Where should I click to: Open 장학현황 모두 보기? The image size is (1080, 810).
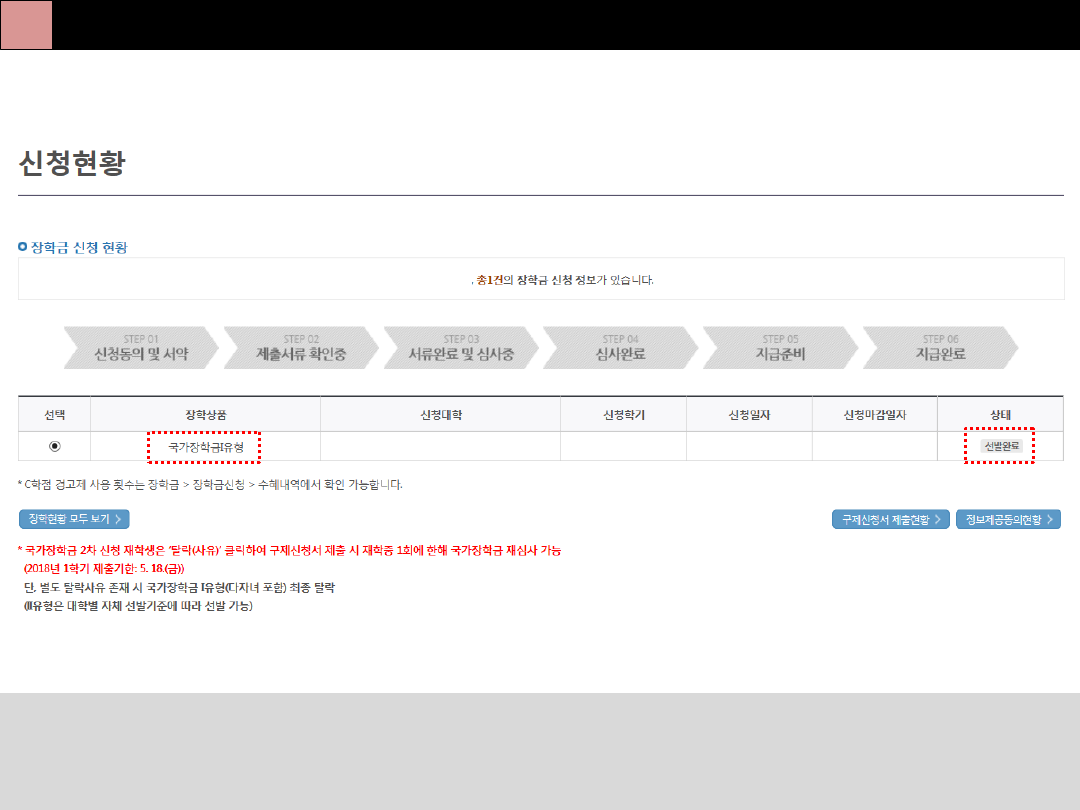click(x=74, y=519)
